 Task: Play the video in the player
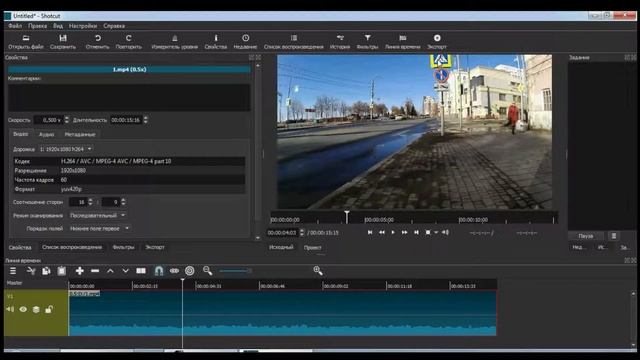(x=393, y=232)
